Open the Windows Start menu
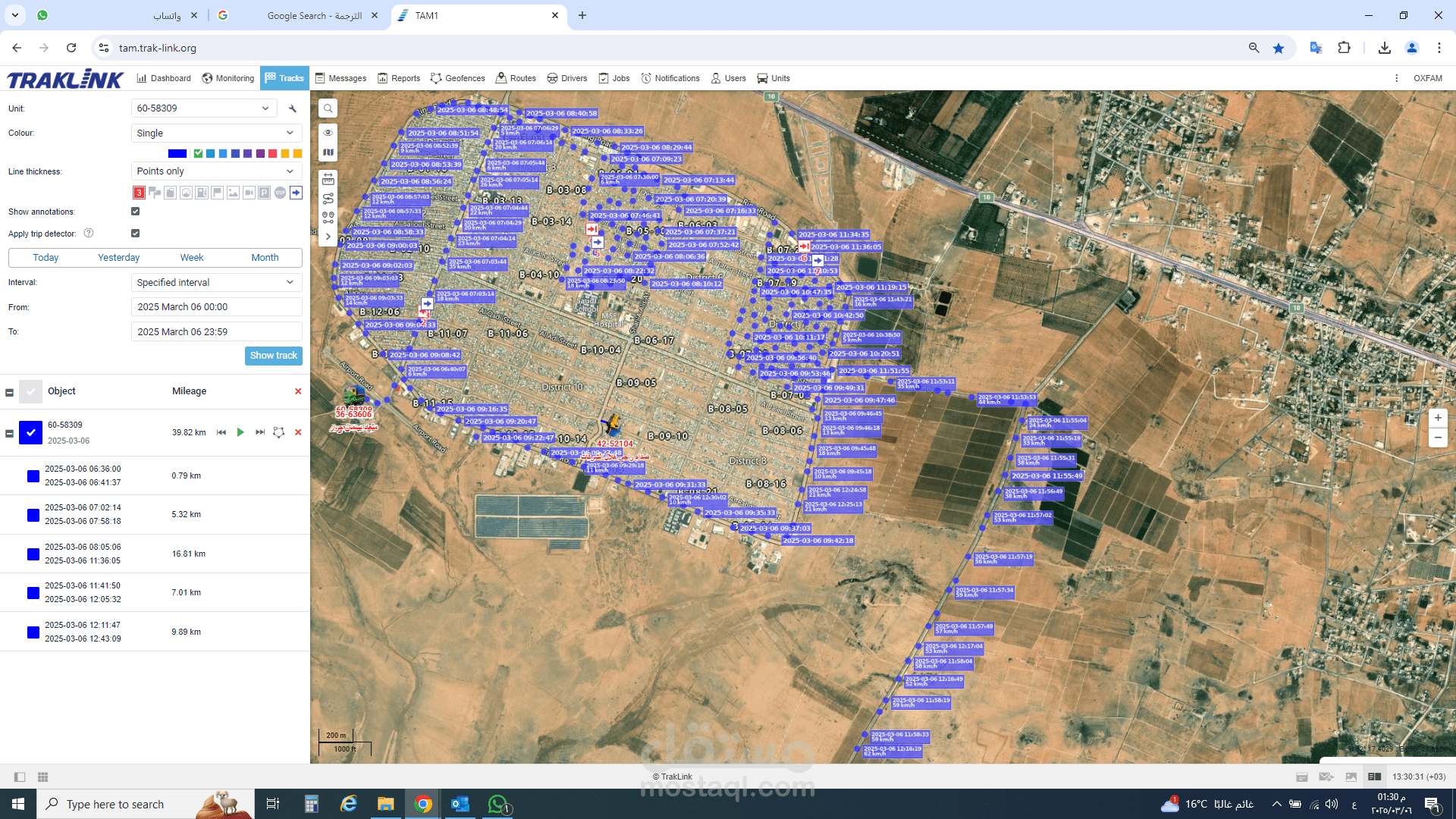Viewport: 1456px width, 819px height. pyautogui.click(x=18, y=804)
